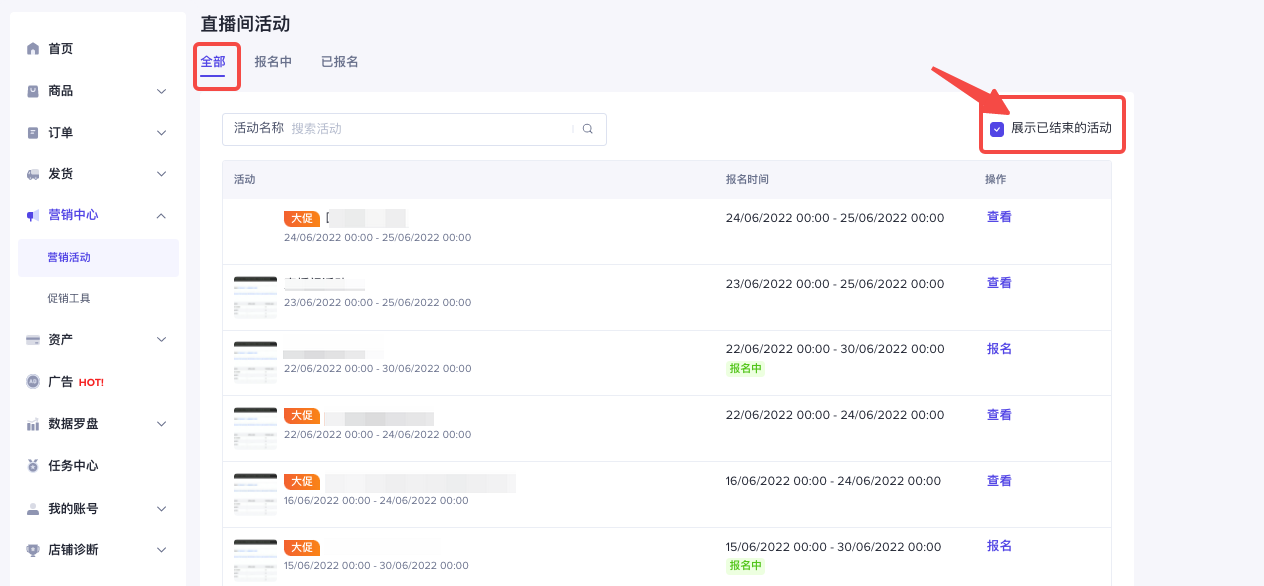The image size is (1264, 586).
Task: Expand the 店铺诊断 menu chevron
Action: click(162, 550)
